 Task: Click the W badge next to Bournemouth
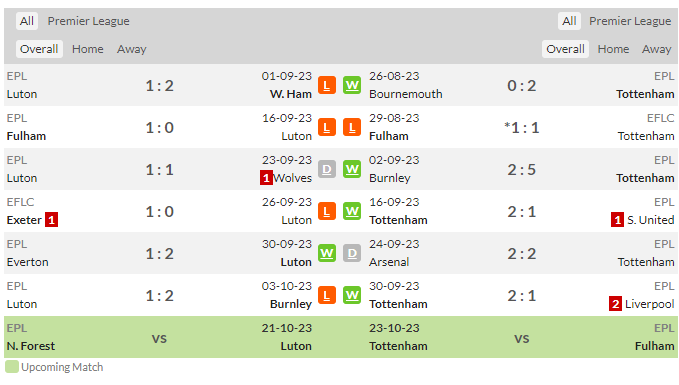coord(352,85)
